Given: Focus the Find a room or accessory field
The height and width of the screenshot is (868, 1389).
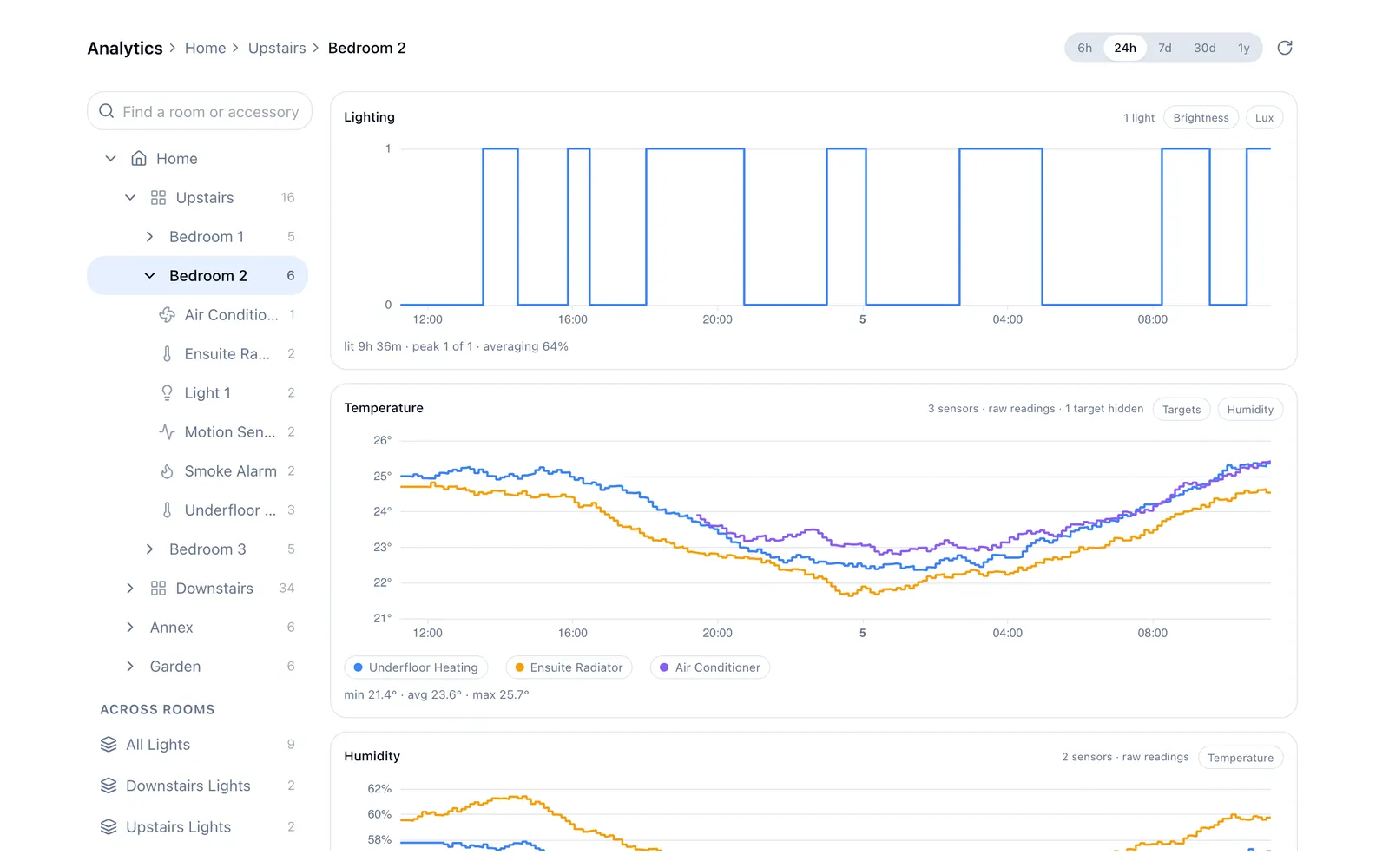Looking at the screenshot, I should [200, 111].
